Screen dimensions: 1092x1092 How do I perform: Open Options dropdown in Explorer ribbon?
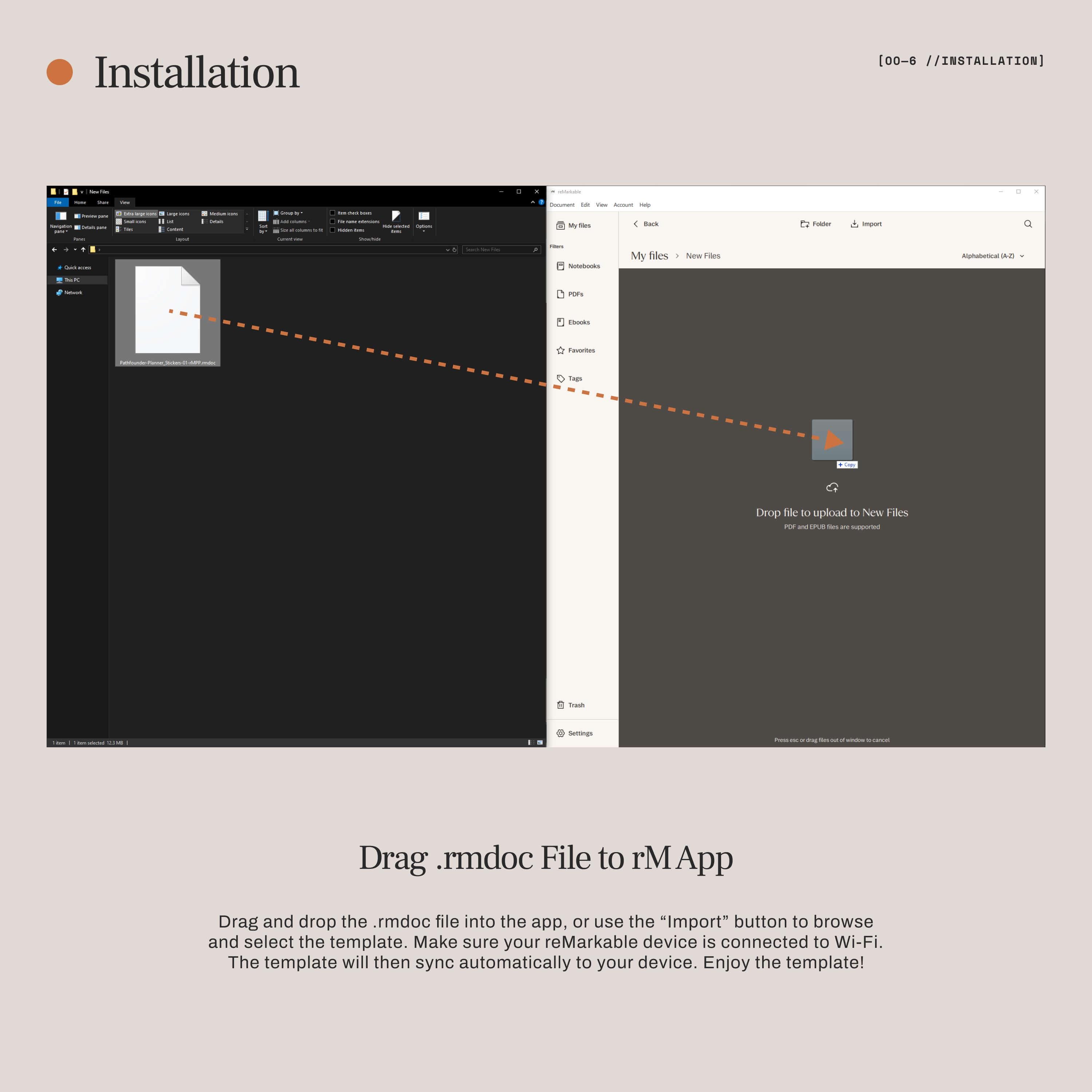[x=424, y=222]
